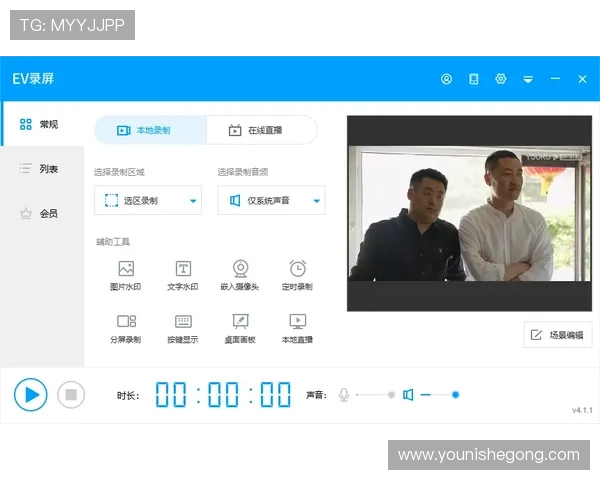600x480 pixels.
Task: Open the 桌面画板 tool
Action: coord(240,329)
